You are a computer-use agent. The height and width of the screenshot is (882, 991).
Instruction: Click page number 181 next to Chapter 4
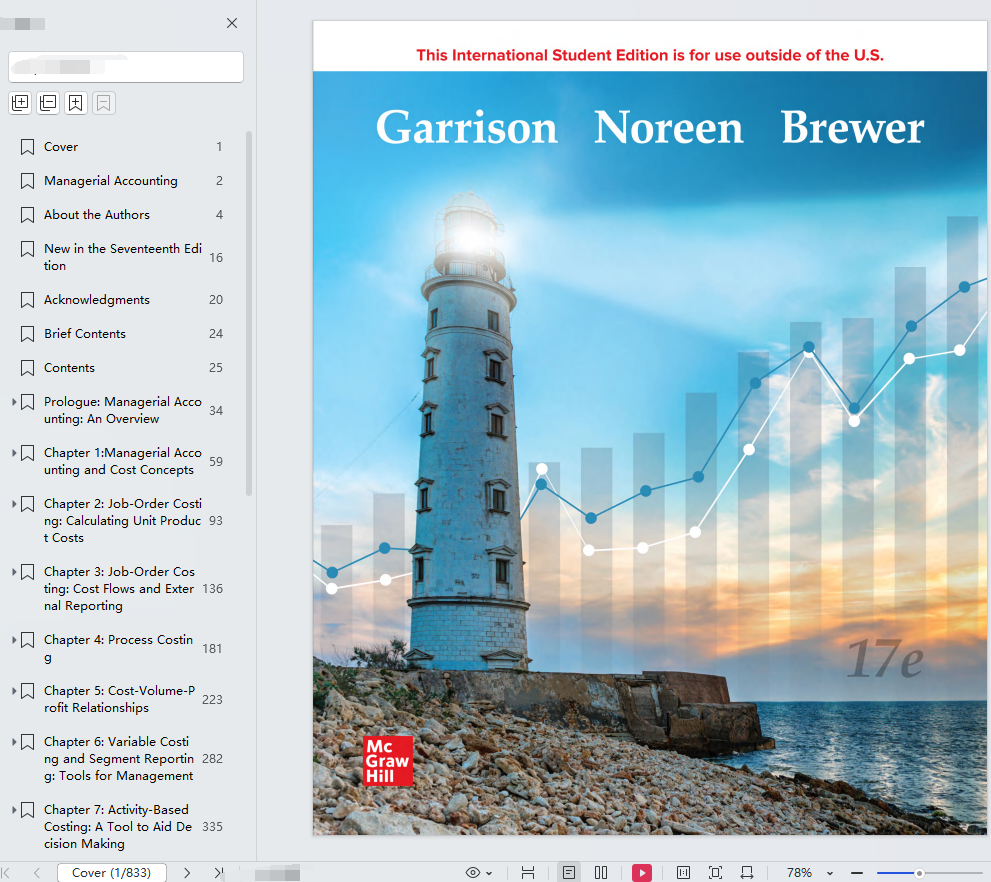212,648
